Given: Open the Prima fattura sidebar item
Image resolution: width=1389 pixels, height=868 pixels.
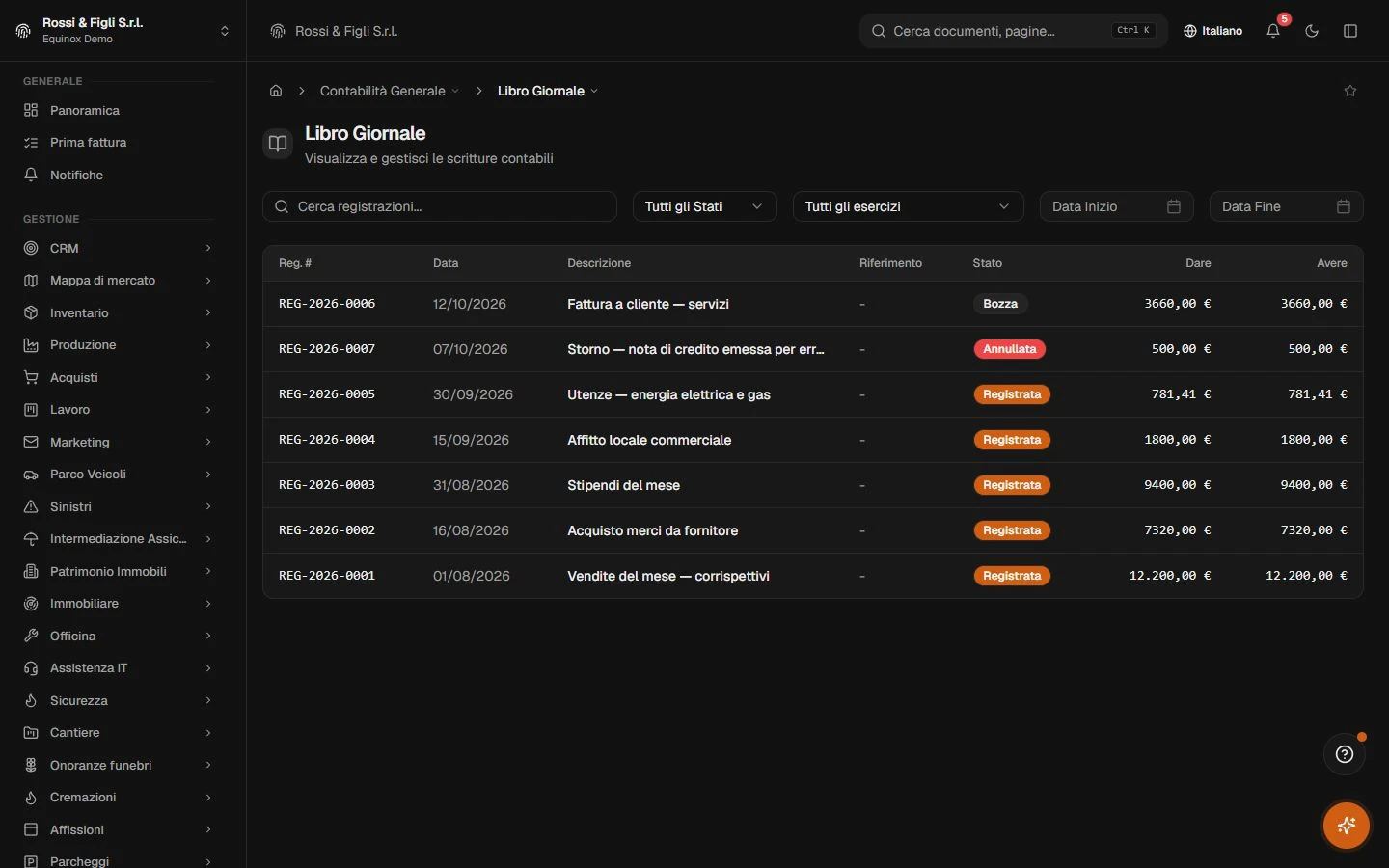Looking at the screenshot, I should pos(120,142).
